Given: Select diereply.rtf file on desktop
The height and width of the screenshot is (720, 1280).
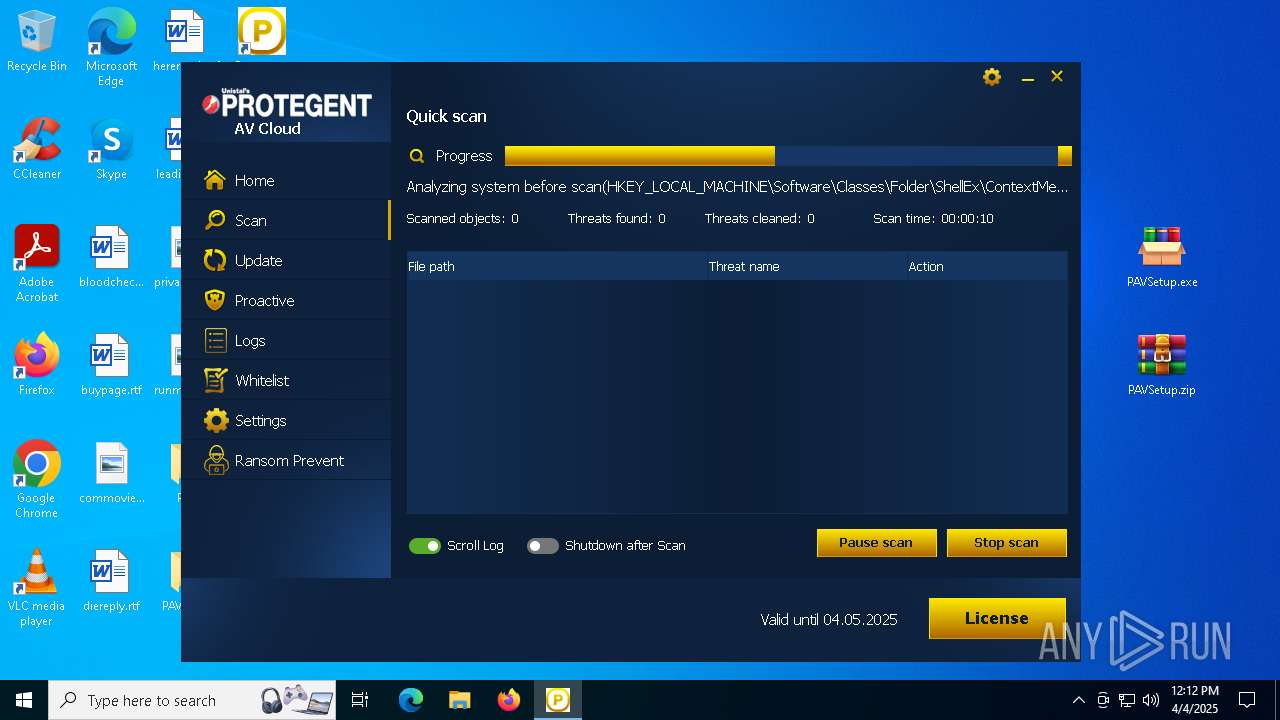Looking at the screenshot, I should click(x=111, y=581).
